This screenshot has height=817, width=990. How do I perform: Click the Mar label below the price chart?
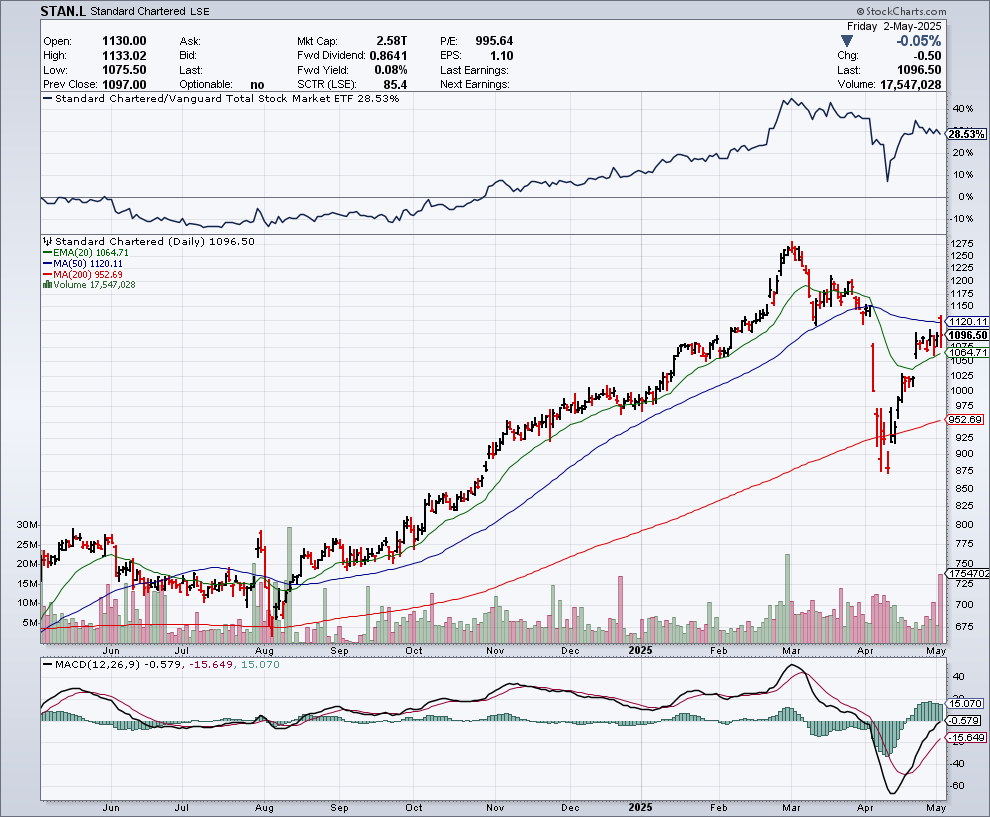tap(791, 650)
